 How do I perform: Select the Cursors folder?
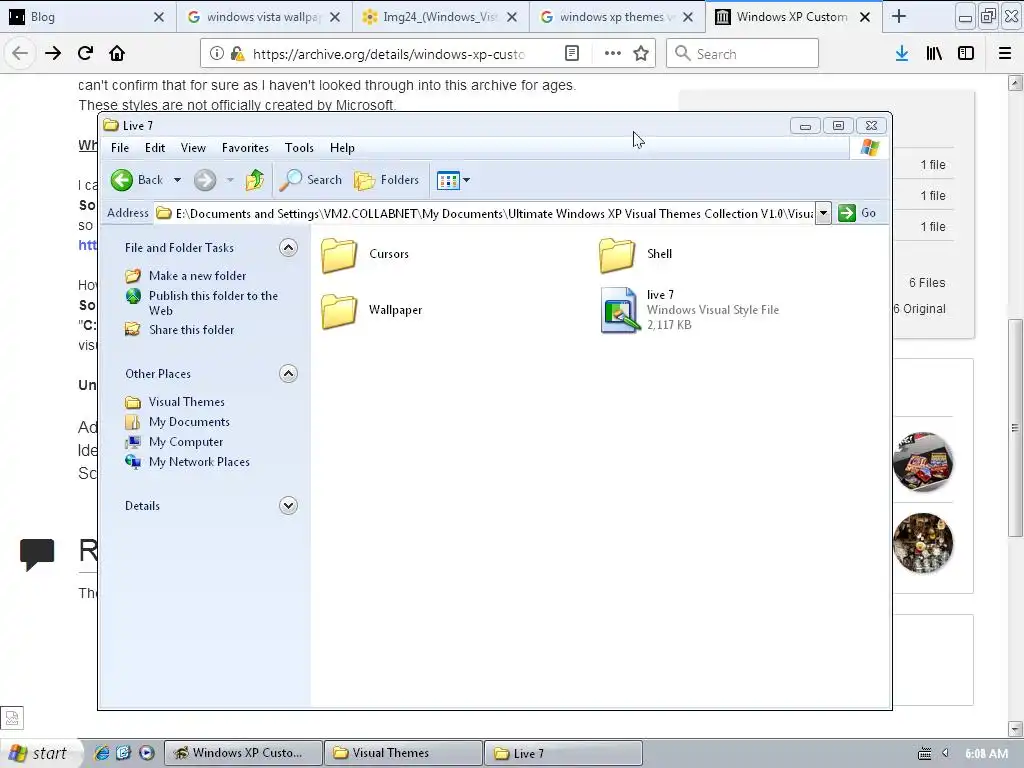[x=365, y=254]
